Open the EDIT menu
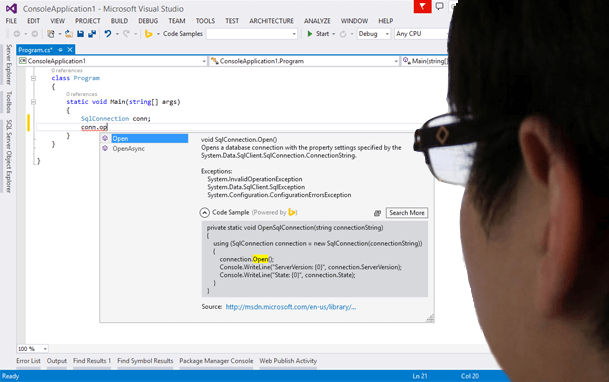This screenshot has width=609, height=382. [x=33, y=21]
